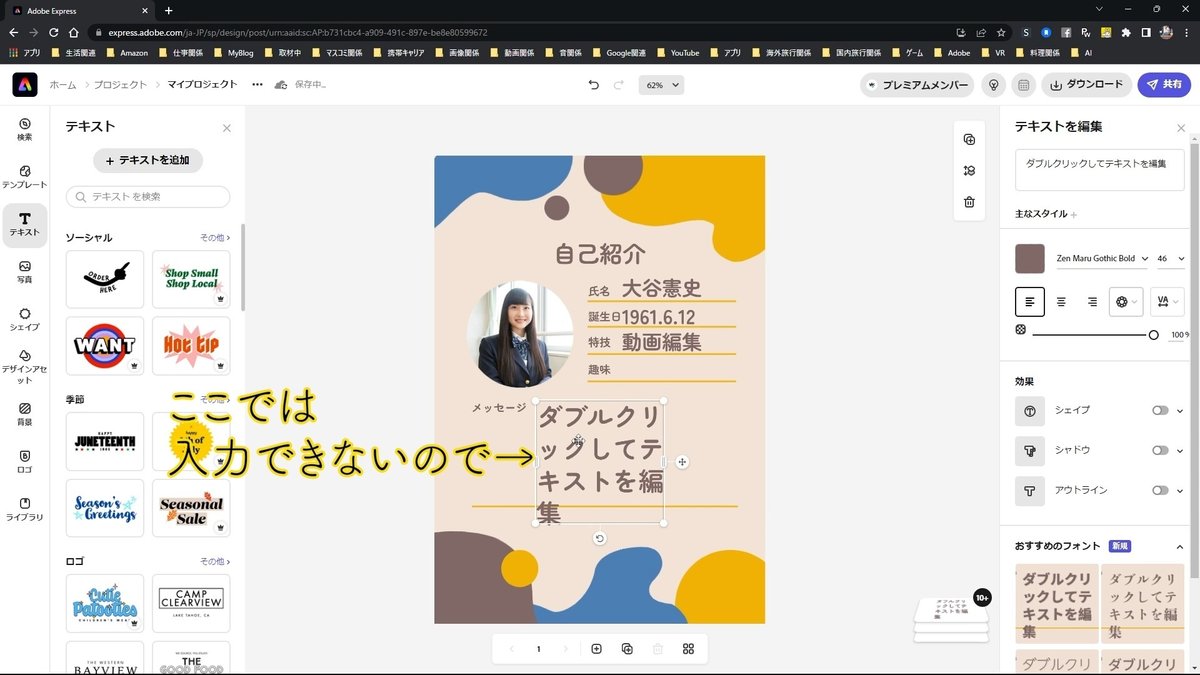Viewport: 1200px width, 675px height.
Task: Click the Premium Member (プレミアムメンバー) button
Action: pos(917,85)
